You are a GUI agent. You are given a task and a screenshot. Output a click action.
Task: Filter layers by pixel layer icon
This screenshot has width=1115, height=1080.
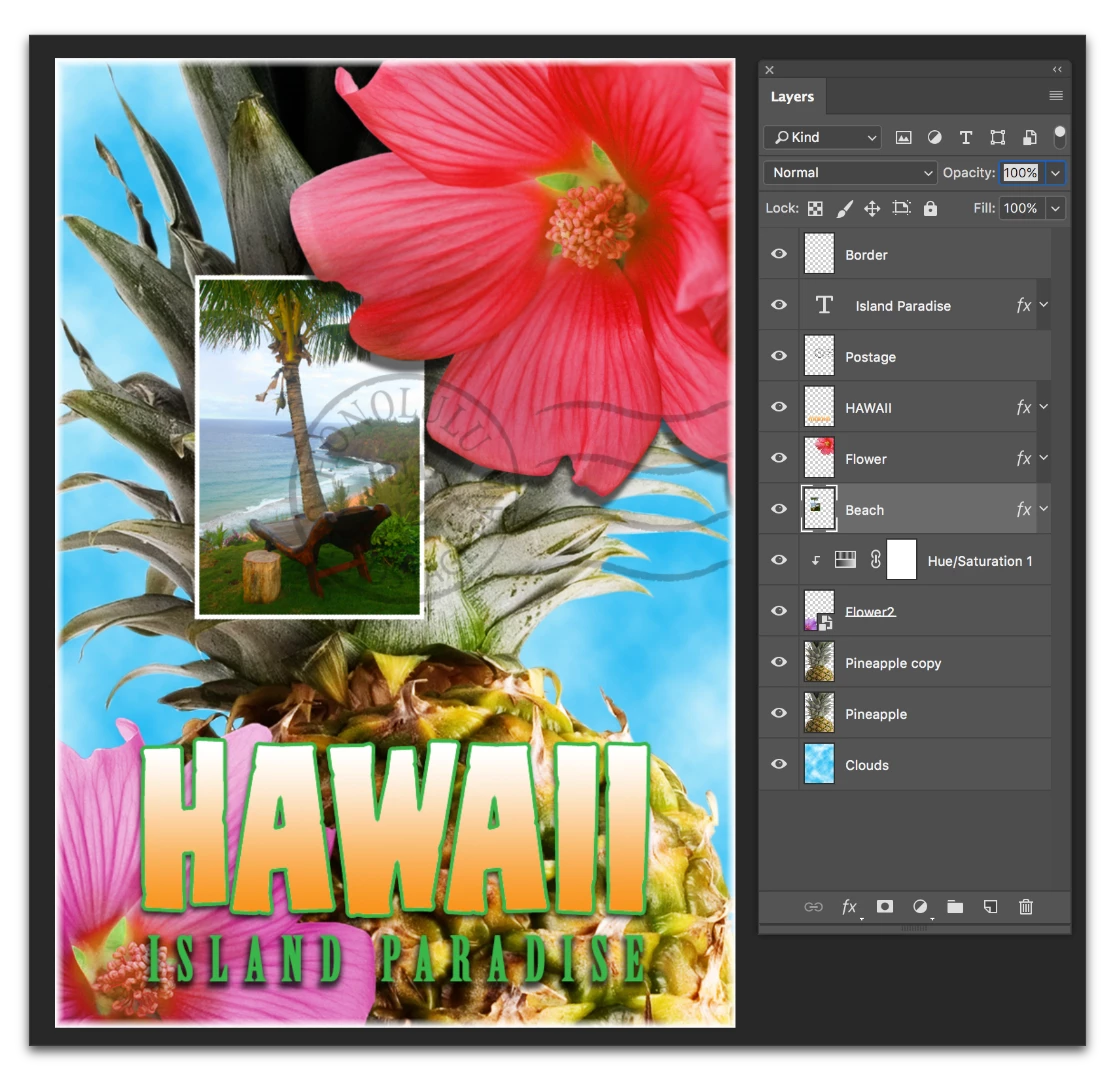pyautogui.click(x=903, y=138)
